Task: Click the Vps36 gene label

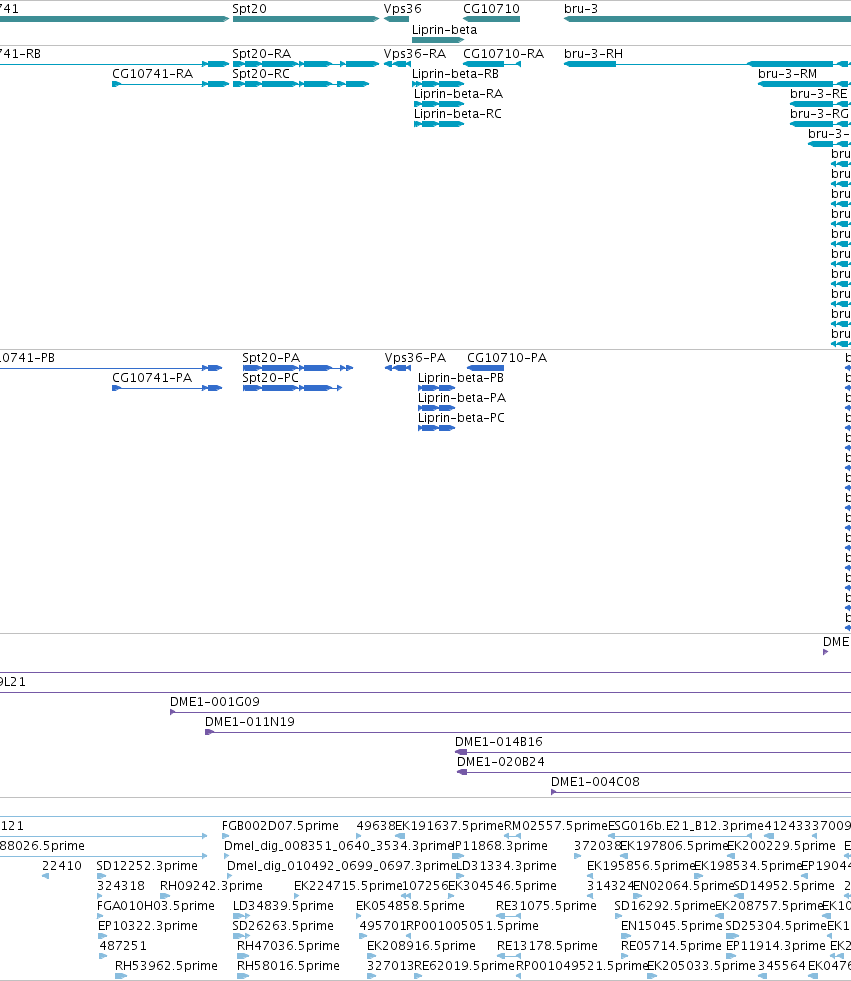Action: click(x=402, y=9)
